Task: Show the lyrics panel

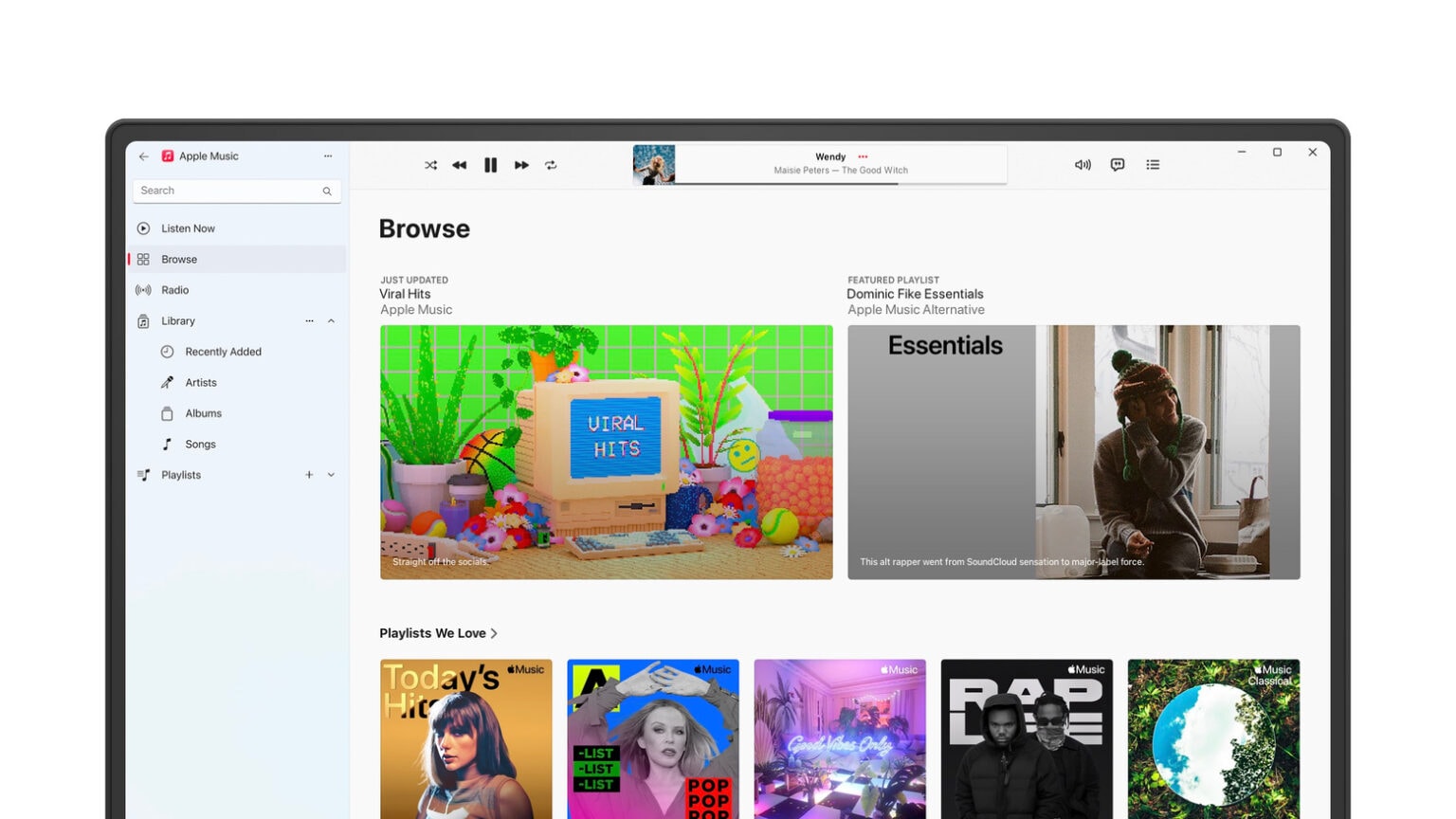Action: 1118,165
